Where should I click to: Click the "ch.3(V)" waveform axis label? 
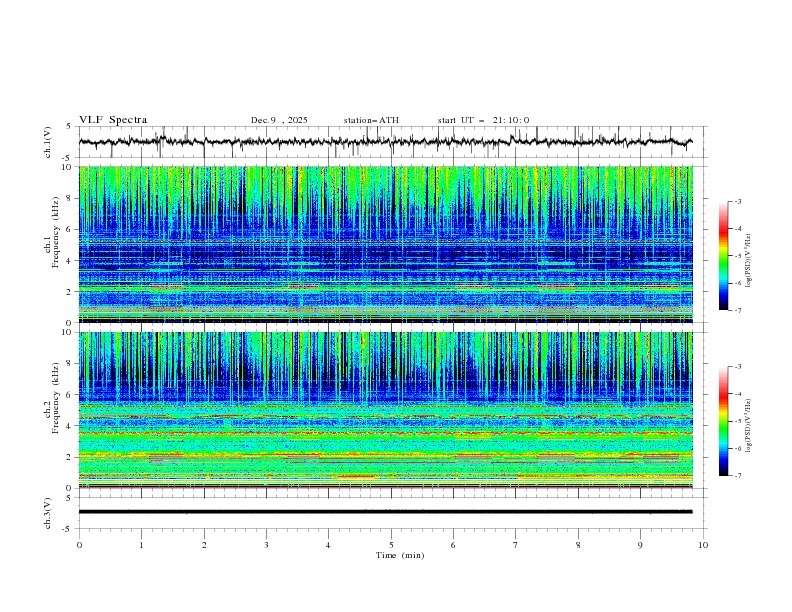(48, 513)
